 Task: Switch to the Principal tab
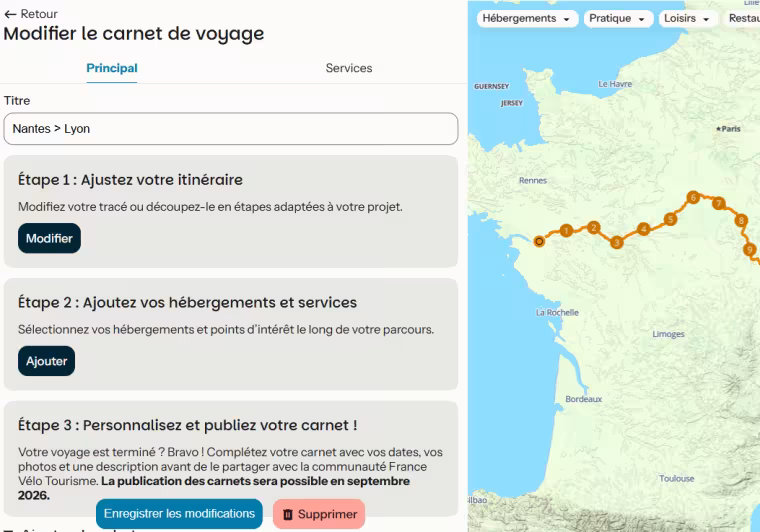[112, 68]
